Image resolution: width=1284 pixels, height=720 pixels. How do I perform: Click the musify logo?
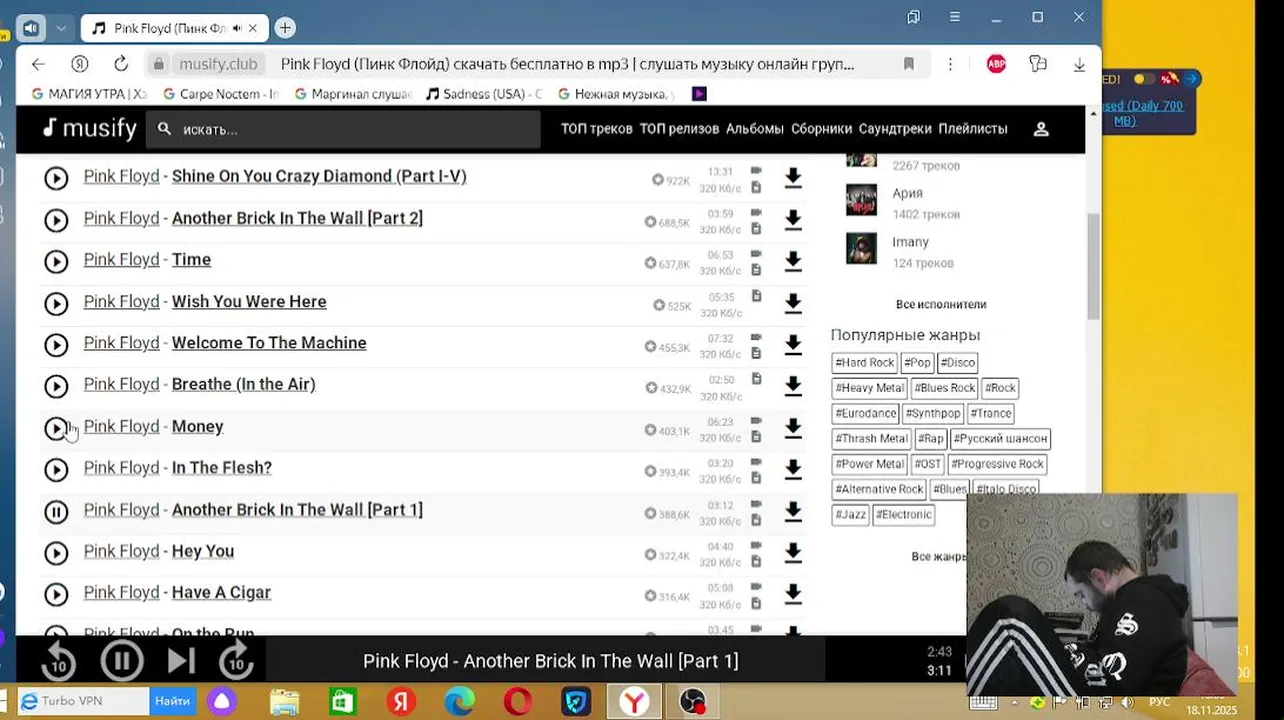(90, 128)
